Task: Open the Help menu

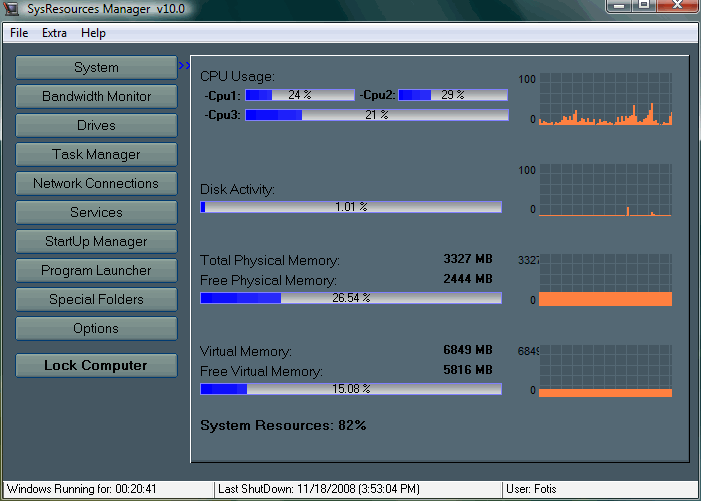Action: click(x=93, y=33)
